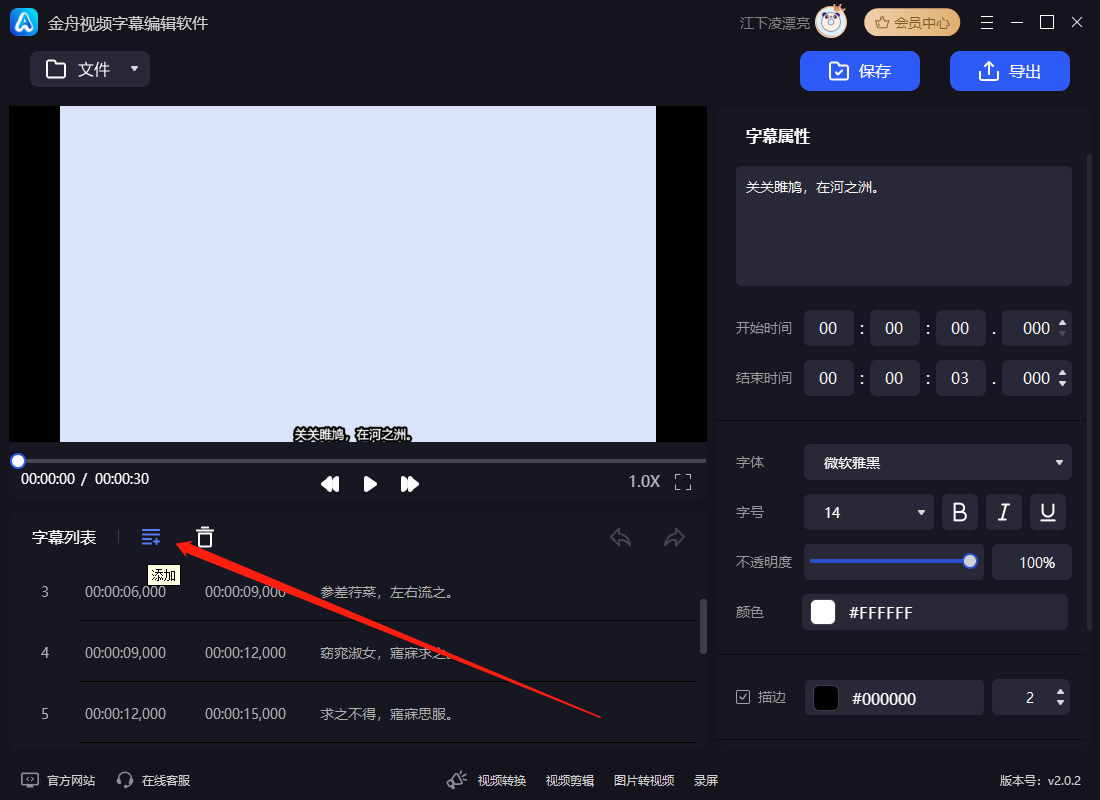Open the 录屏 screen recorder link
Screen dimensions: 1100x800
(x=706, y=780)
